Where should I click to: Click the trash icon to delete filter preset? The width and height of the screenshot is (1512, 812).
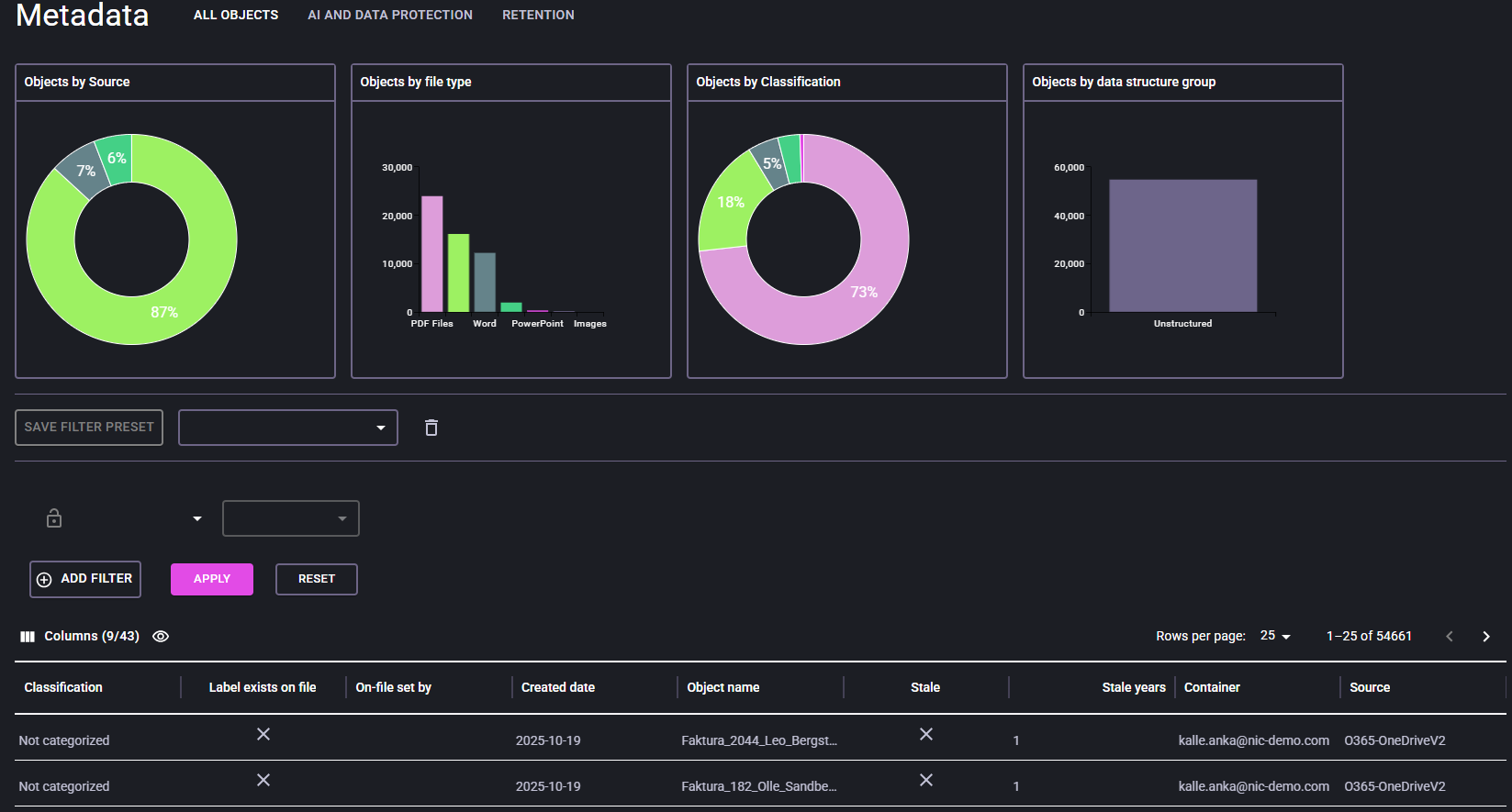(431, 428)
